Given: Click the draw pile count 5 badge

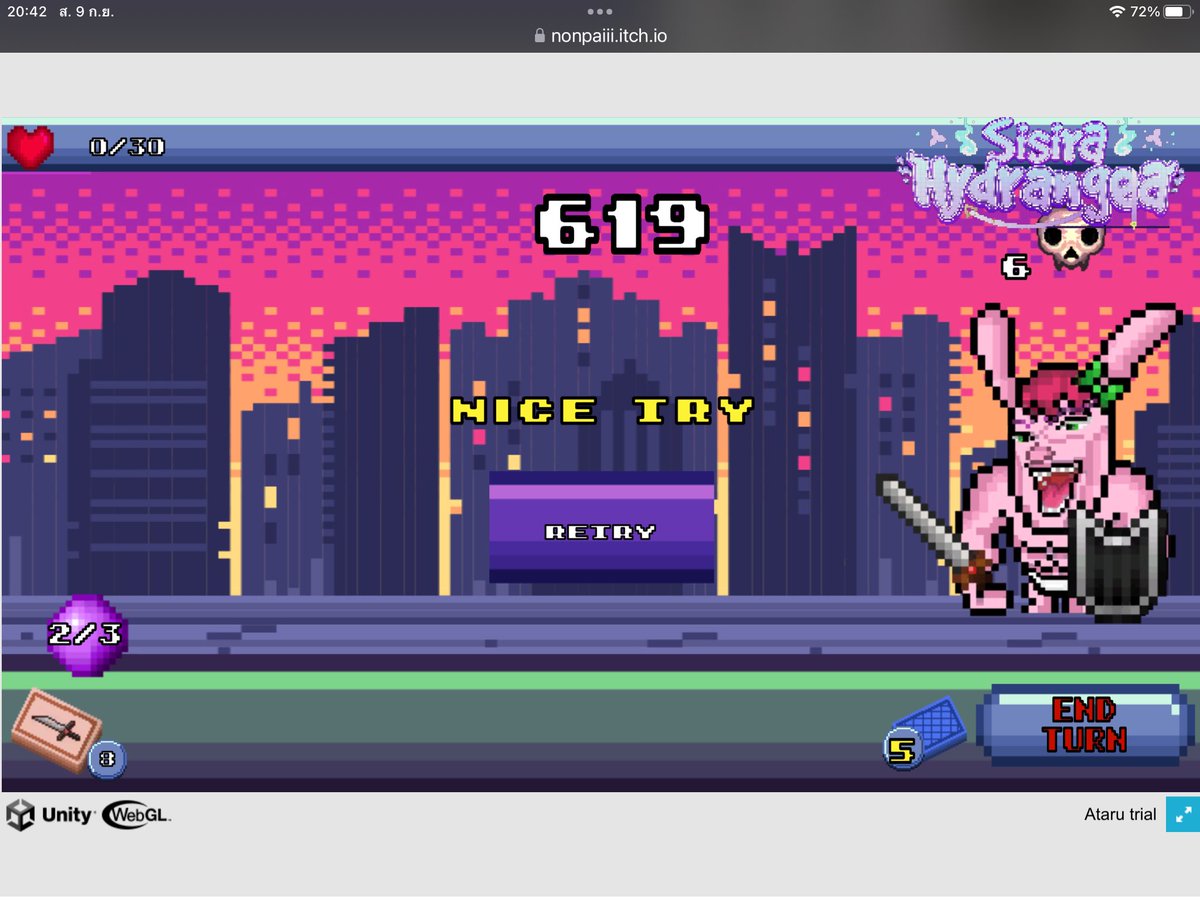Looking at the screenshot, I should coord(902,750).
